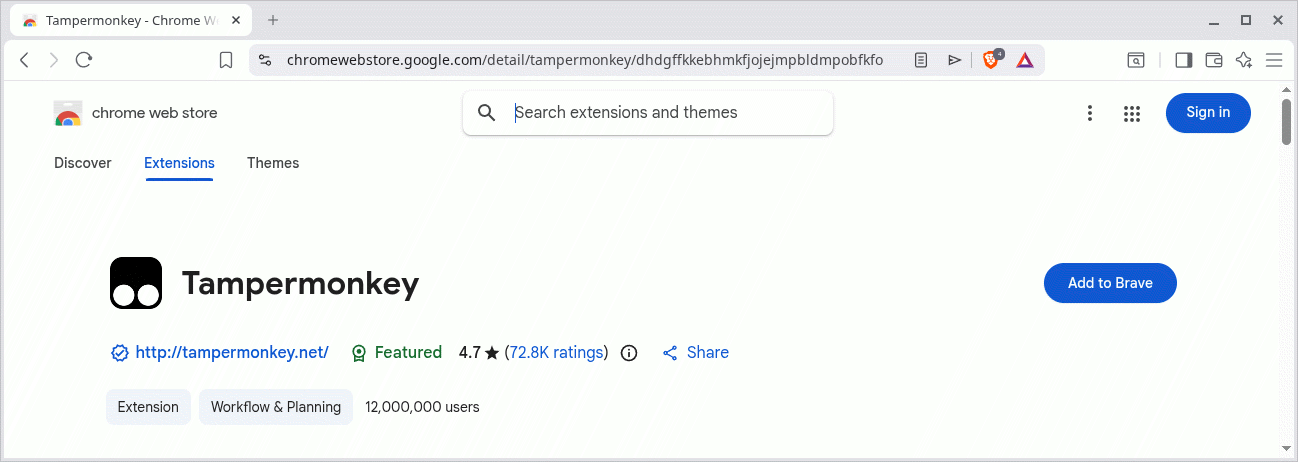Focus the Search extensions and themes field
Image resolution: width=1298 pixels, height=462 pixels.
click(x=648, y=113)
